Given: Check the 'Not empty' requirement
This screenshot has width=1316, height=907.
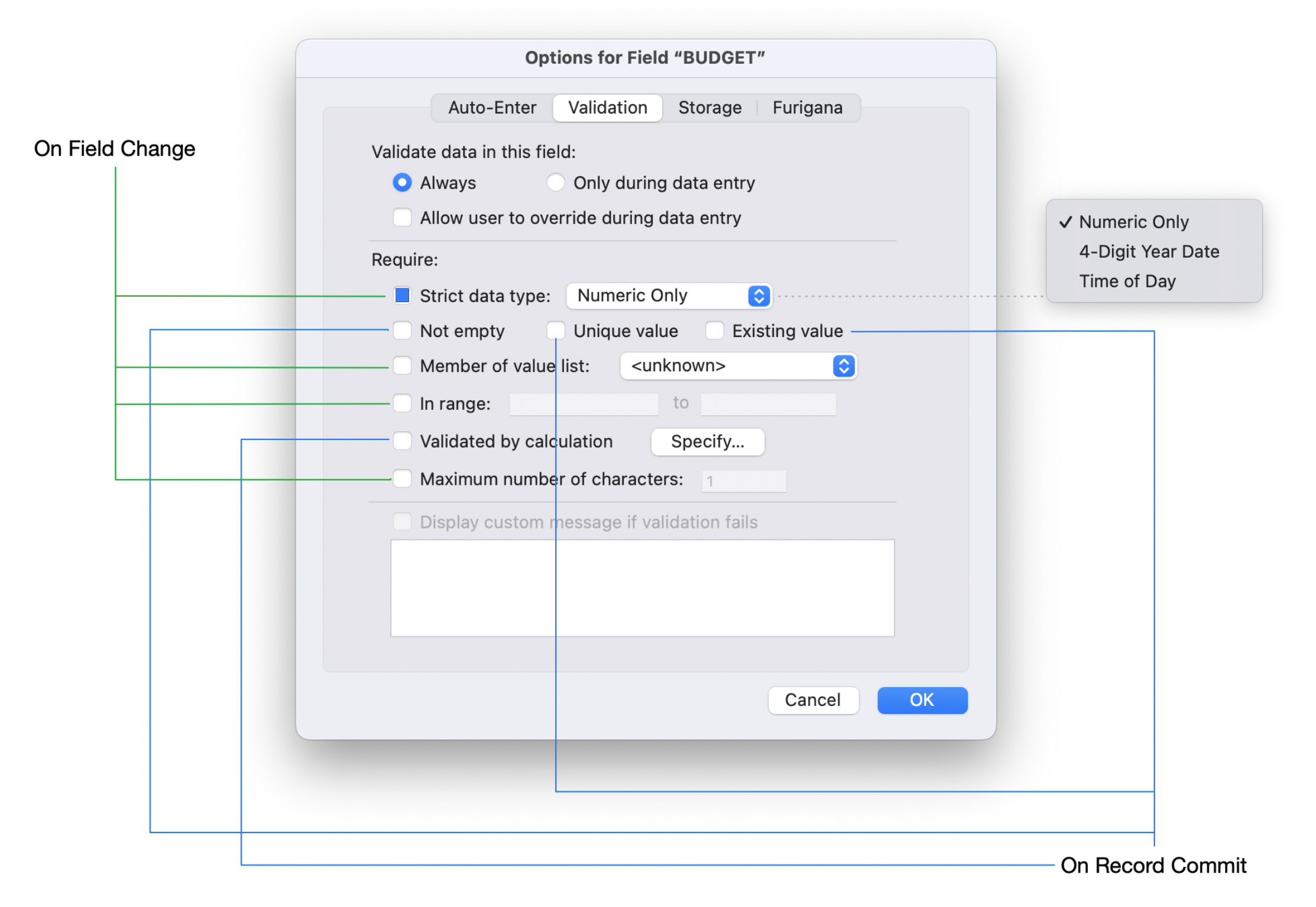Looking at the screenshot, I should [402, 331].
